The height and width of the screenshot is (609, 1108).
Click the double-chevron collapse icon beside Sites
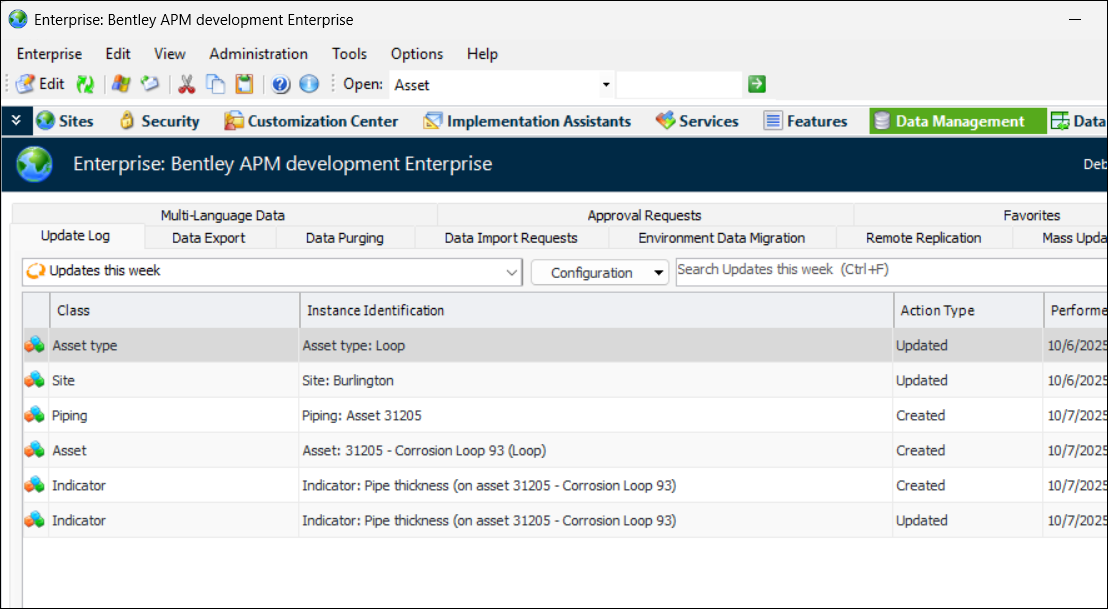(x=15, y=121)
